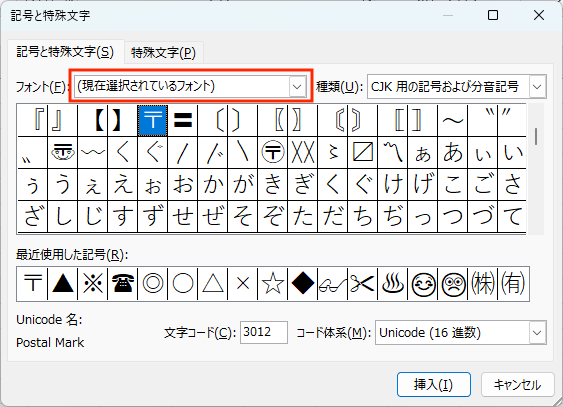Screen dimensions: 563x407
Task: Pick recent eyeglasses symbol
Action: click(332, 284)
